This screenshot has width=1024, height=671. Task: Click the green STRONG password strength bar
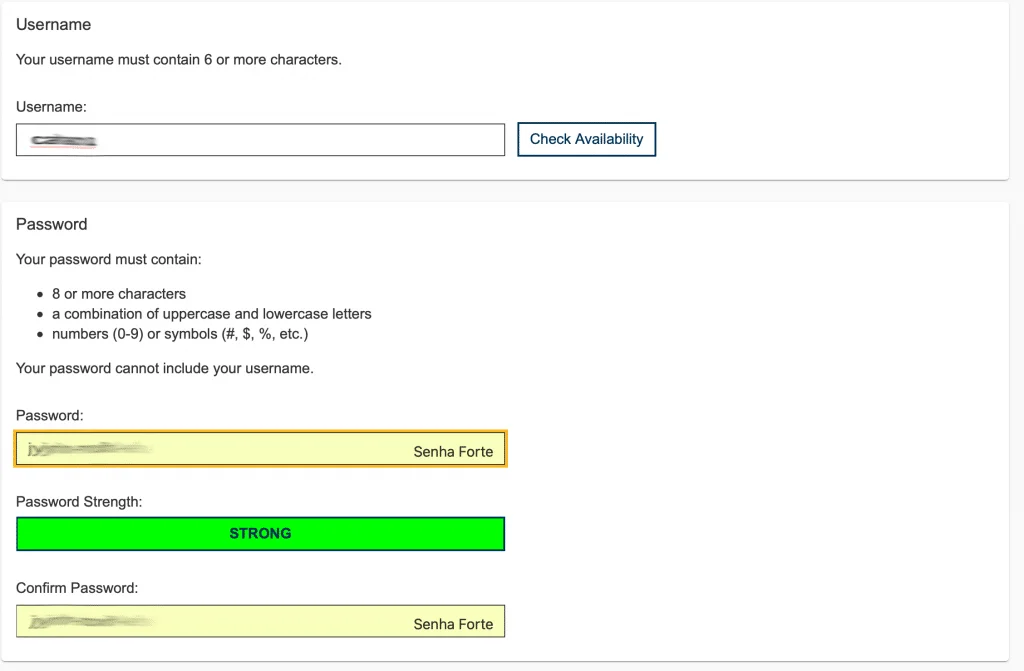260,534
